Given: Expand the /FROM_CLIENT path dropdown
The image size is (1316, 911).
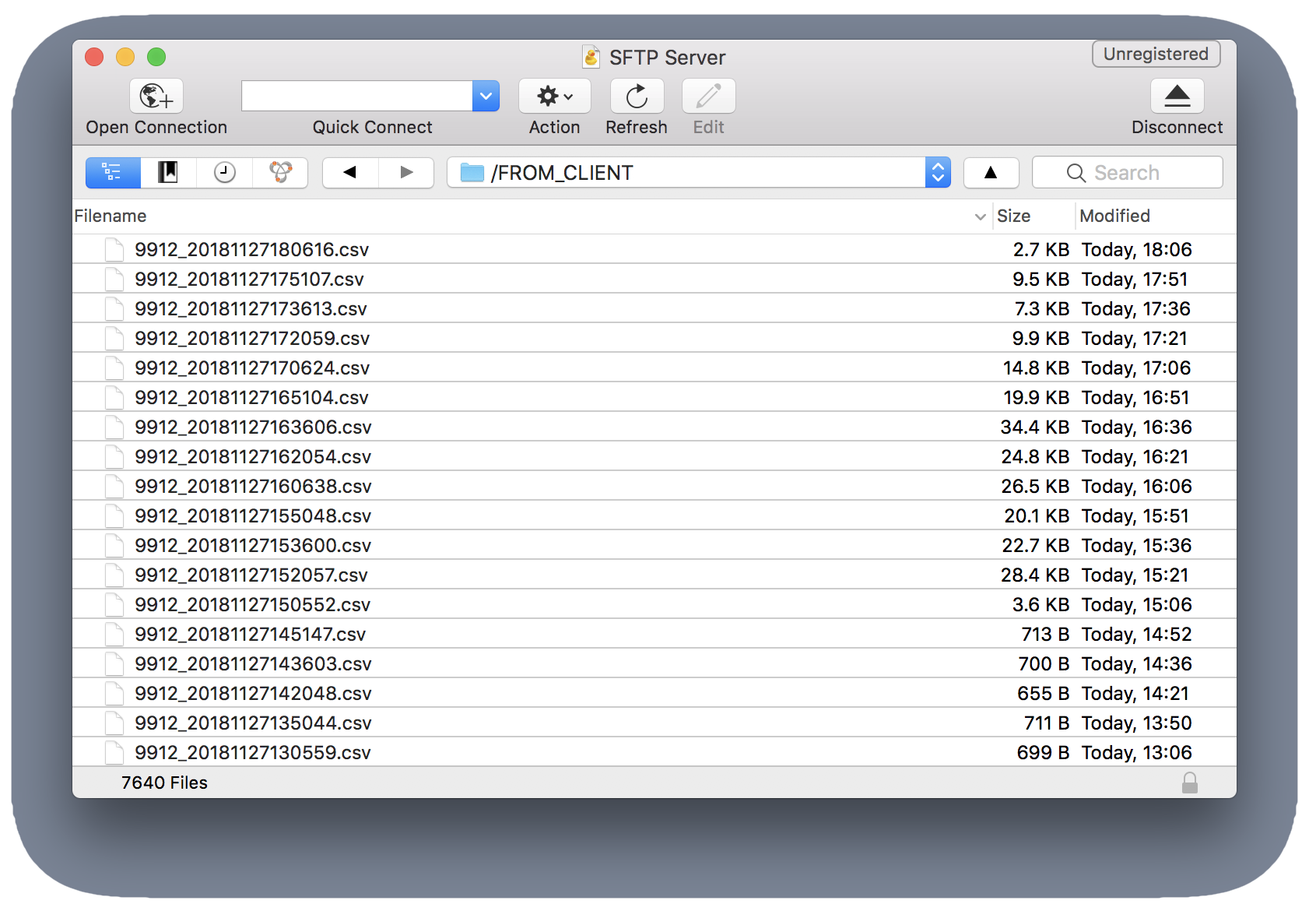Looking at the screenshot, I should pyautogui.click(x=938, y=172).
